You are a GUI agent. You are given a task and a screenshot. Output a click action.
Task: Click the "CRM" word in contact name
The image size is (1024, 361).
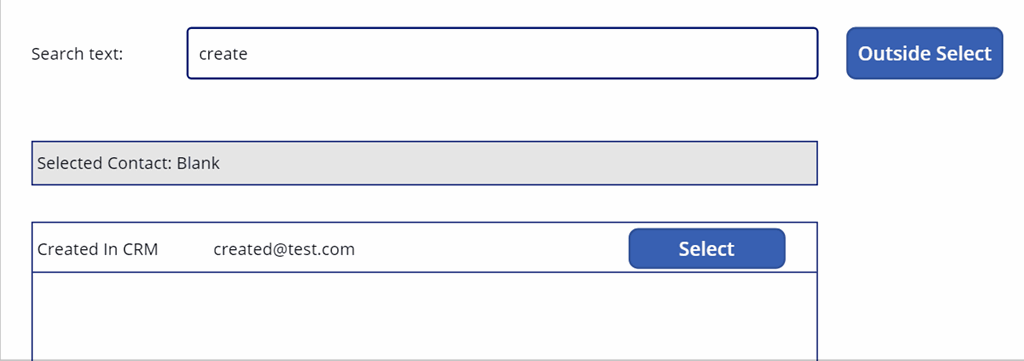coord(140,249)
